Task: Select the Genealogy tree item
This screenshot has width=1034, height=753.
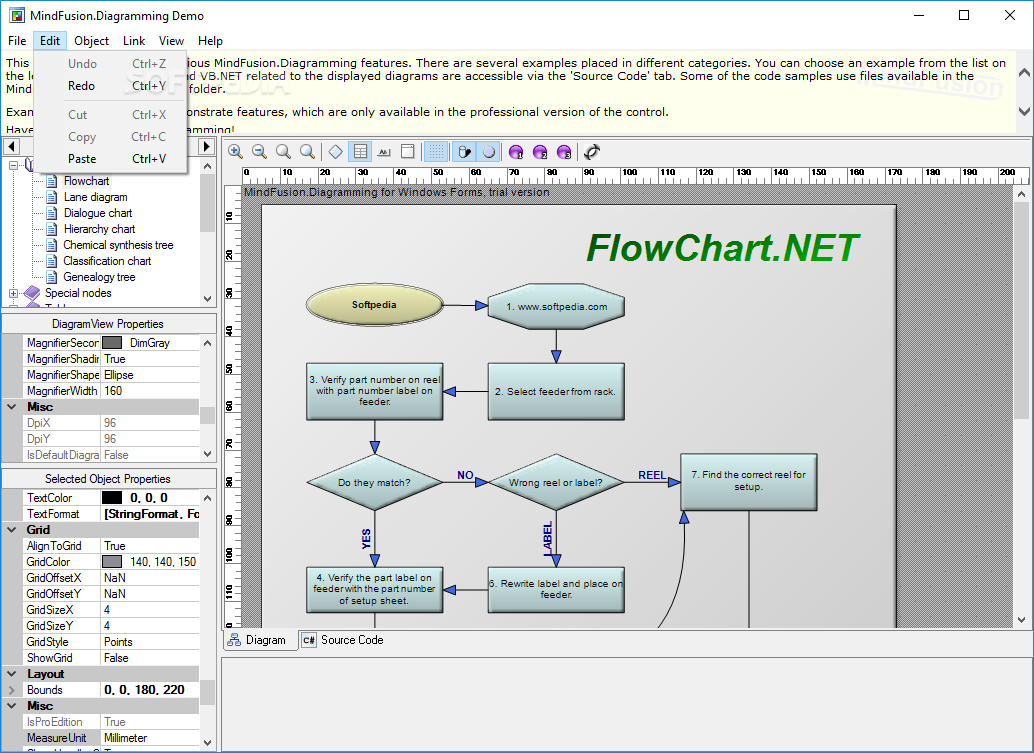Action: 99,277
